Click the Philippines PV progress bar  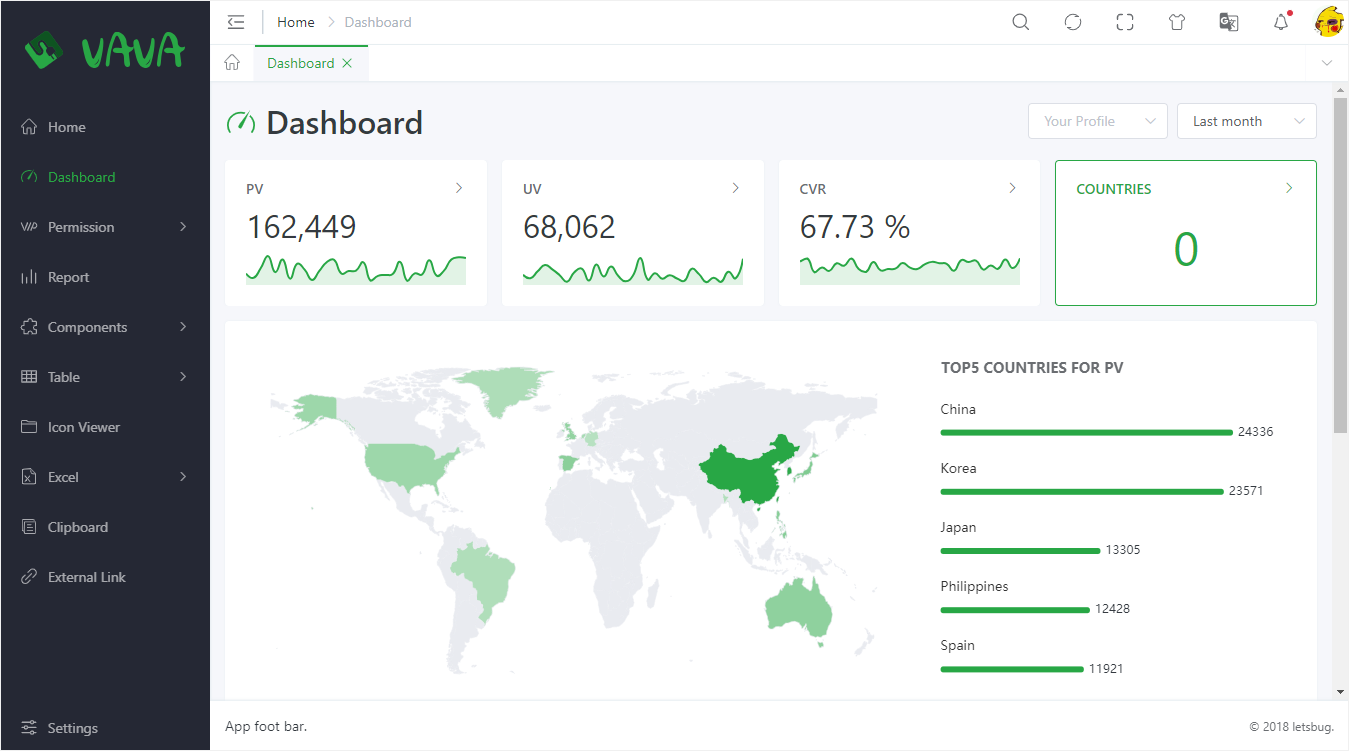1015,609
